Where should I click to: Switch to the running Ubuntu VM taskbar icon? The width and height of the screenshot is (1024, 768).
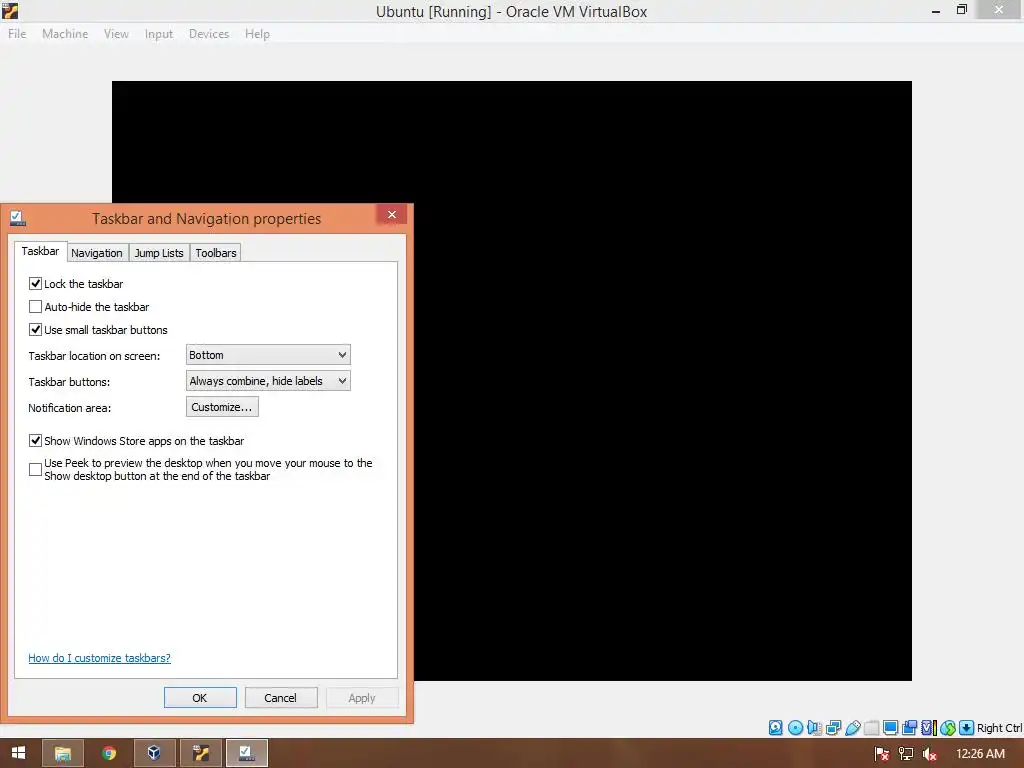point(200,753)
